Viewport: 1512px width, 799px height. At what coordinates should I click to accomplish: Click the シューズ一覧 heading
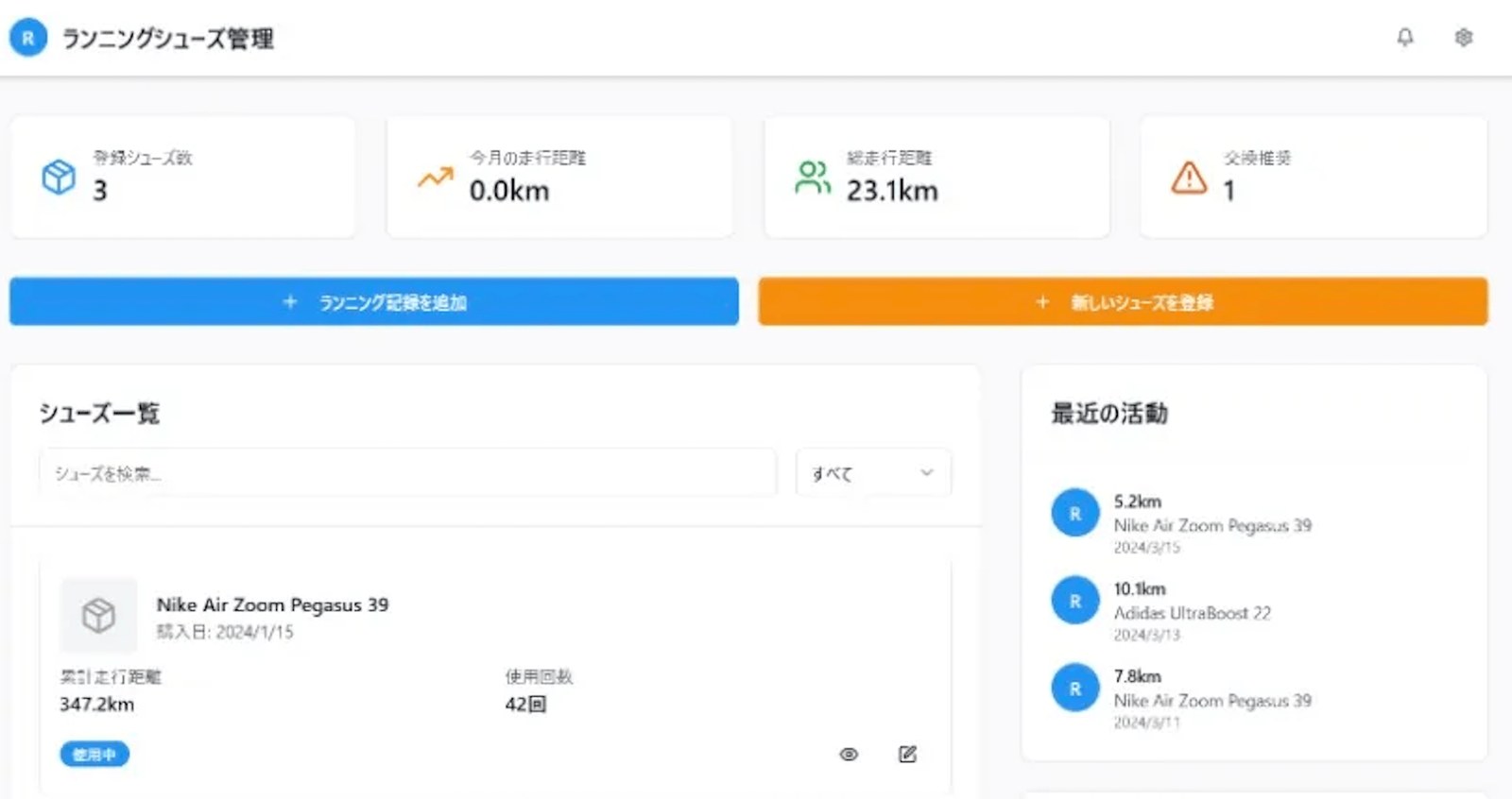99,414
